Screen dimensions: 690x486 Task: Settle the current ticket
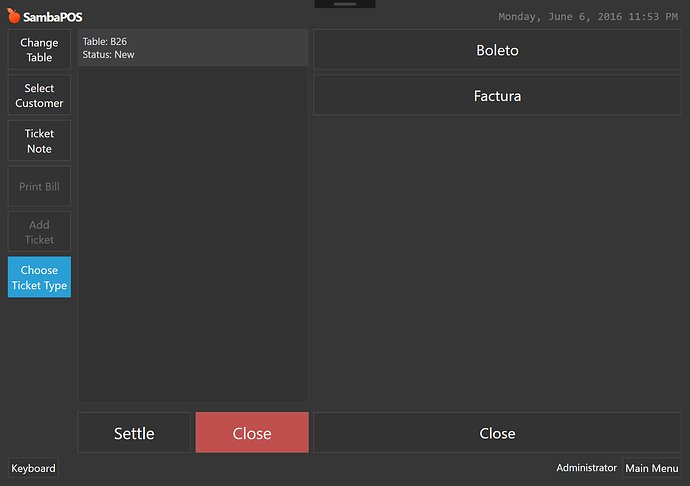pos(134,433)
